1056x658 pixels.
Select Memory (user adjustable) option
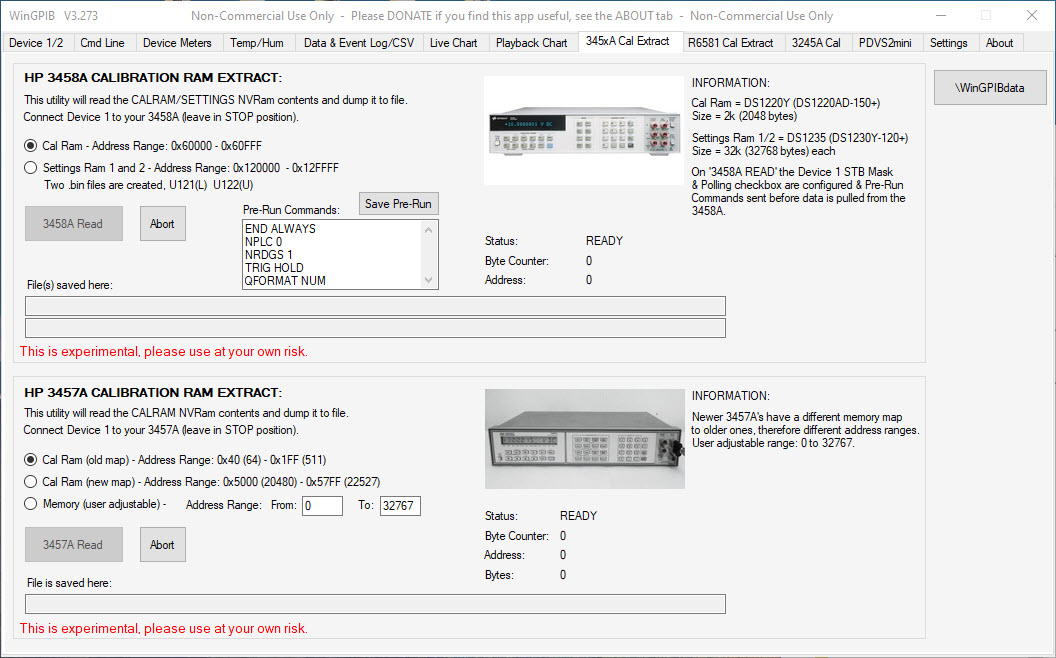click(x=32, y=504)
